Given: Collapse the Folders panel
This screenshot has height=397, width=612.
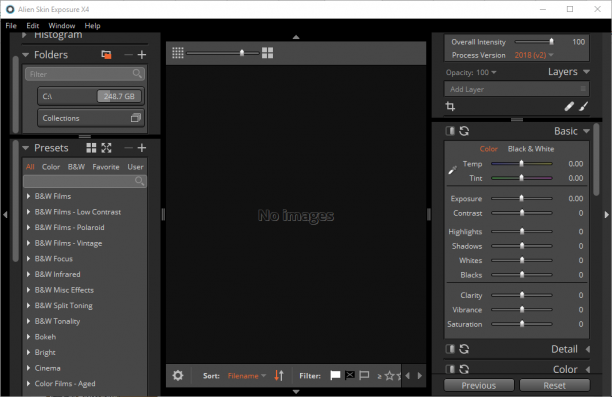Looking at the screenshot, I should [26, 55].
